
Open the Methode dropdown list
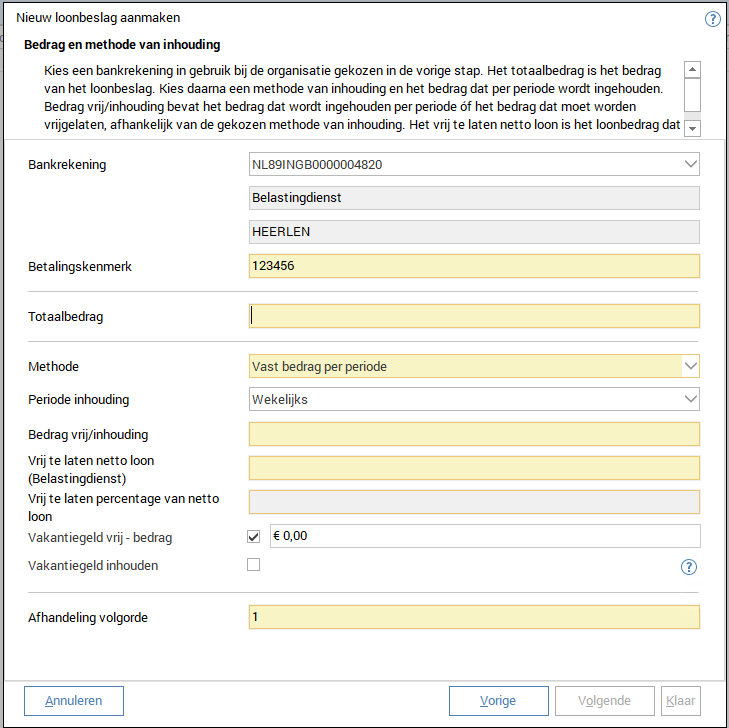point(690,366)
